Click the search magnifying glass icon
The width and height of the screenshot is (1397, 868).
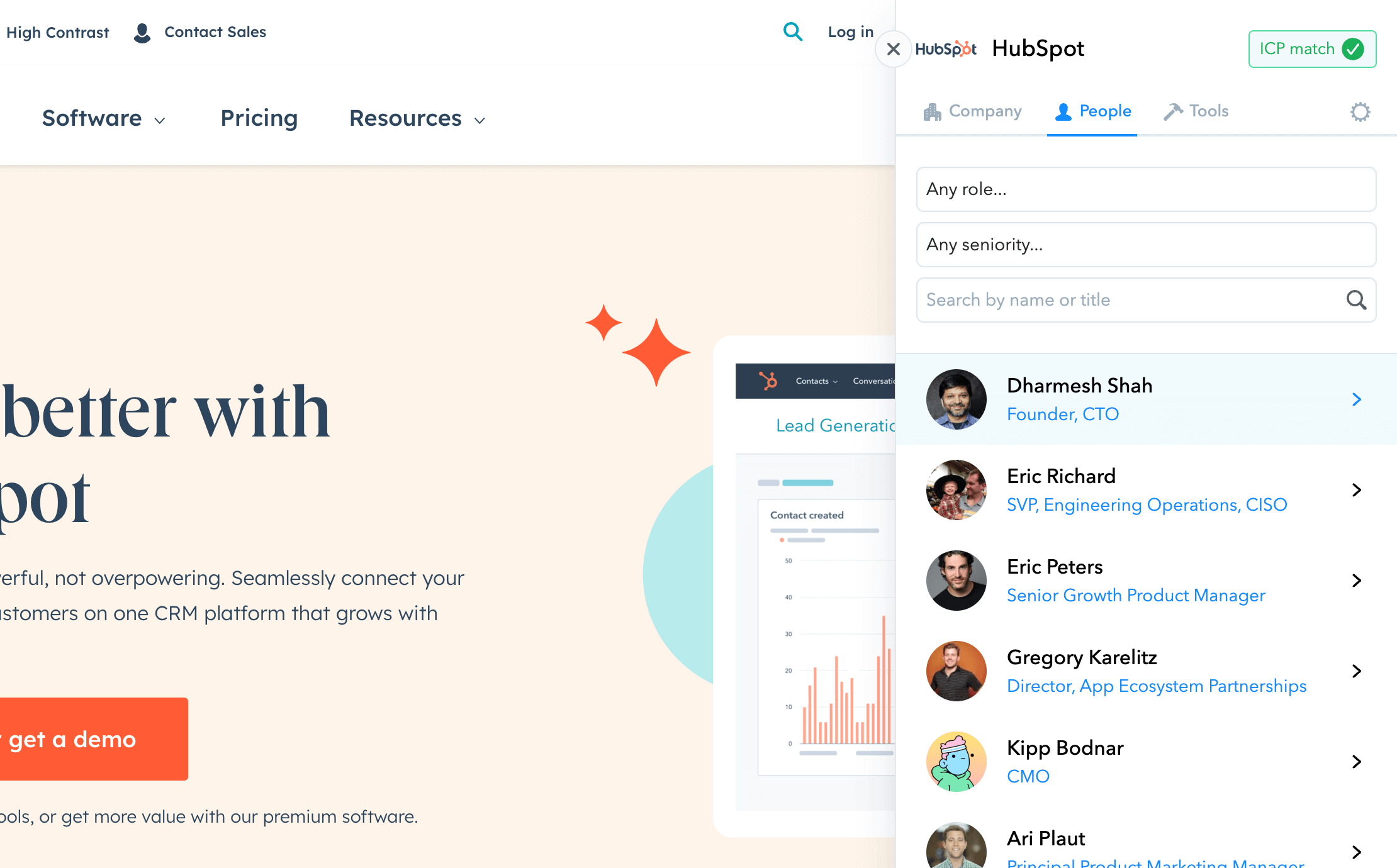793,32
